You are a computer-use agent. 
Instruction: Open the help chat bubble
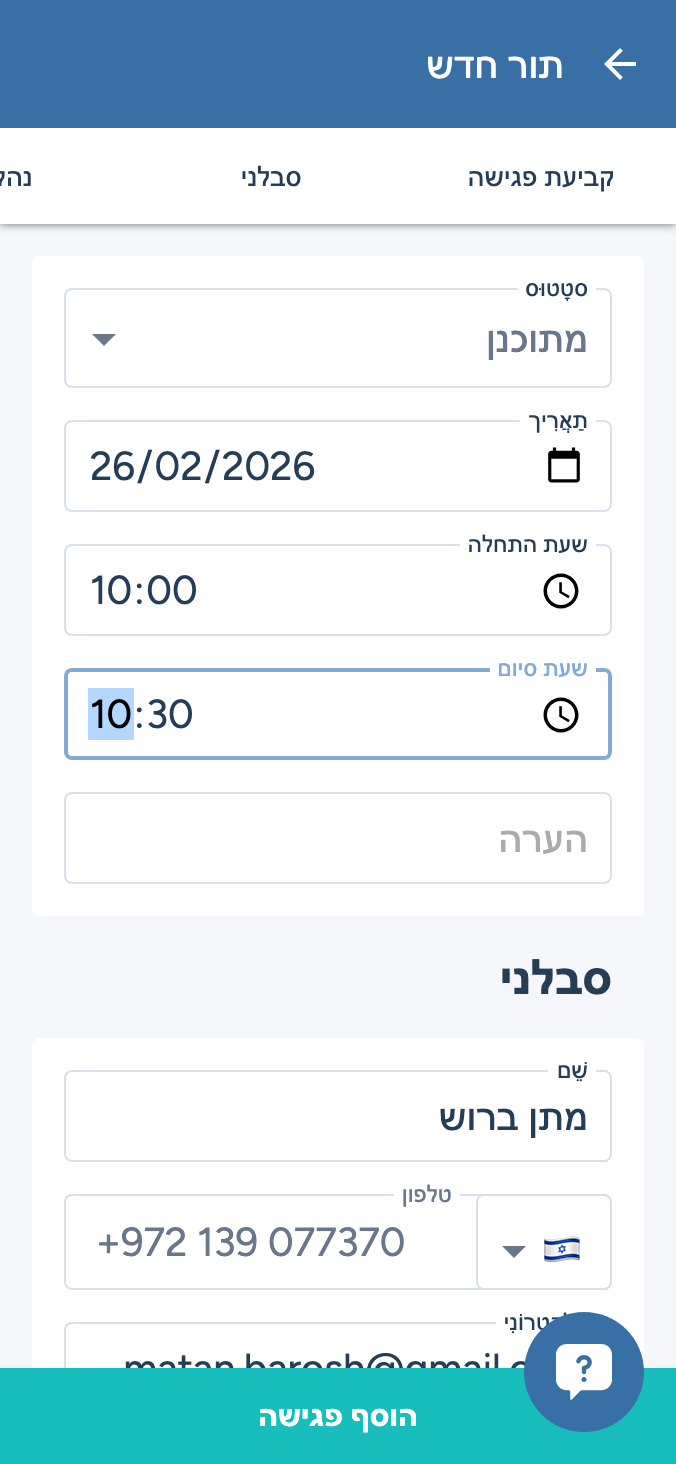[583, 1371]
